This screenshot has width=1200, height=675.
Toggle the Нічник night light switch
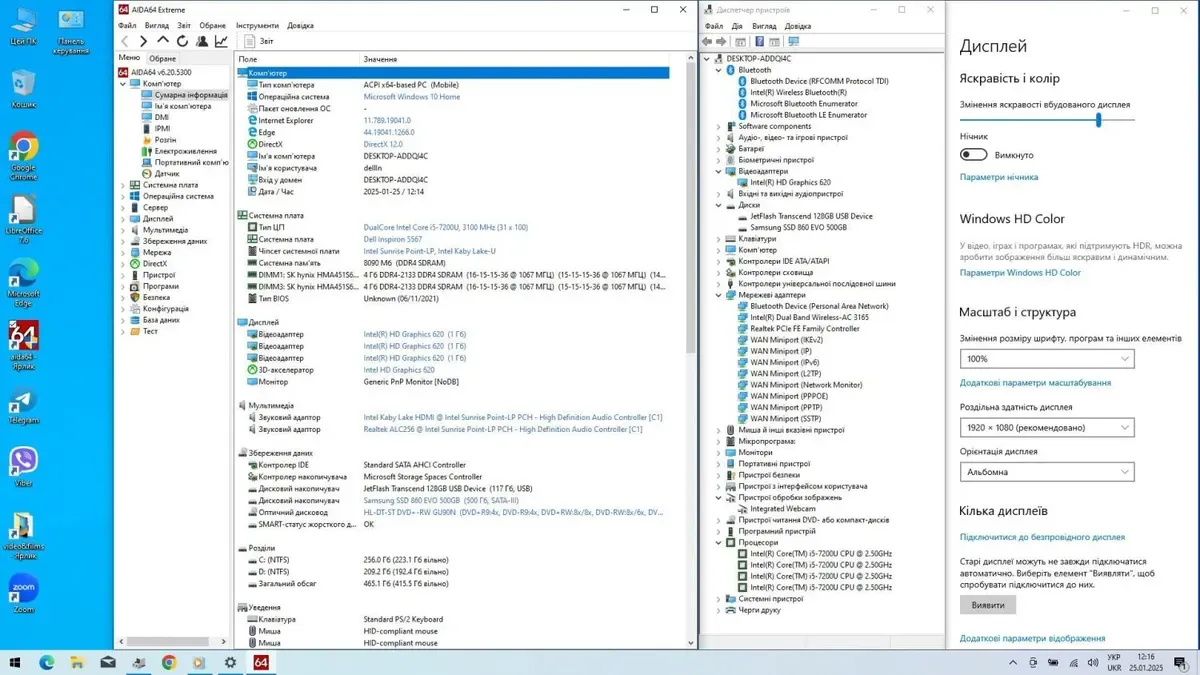973,155
